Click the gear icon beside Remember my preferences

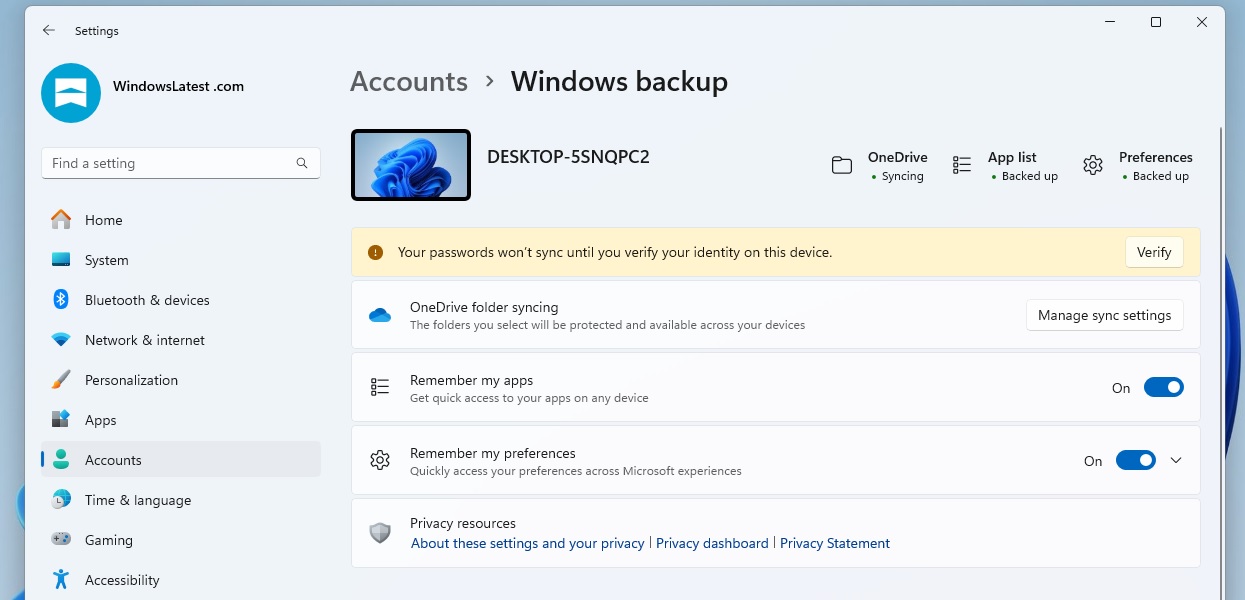tap(380, 460)
